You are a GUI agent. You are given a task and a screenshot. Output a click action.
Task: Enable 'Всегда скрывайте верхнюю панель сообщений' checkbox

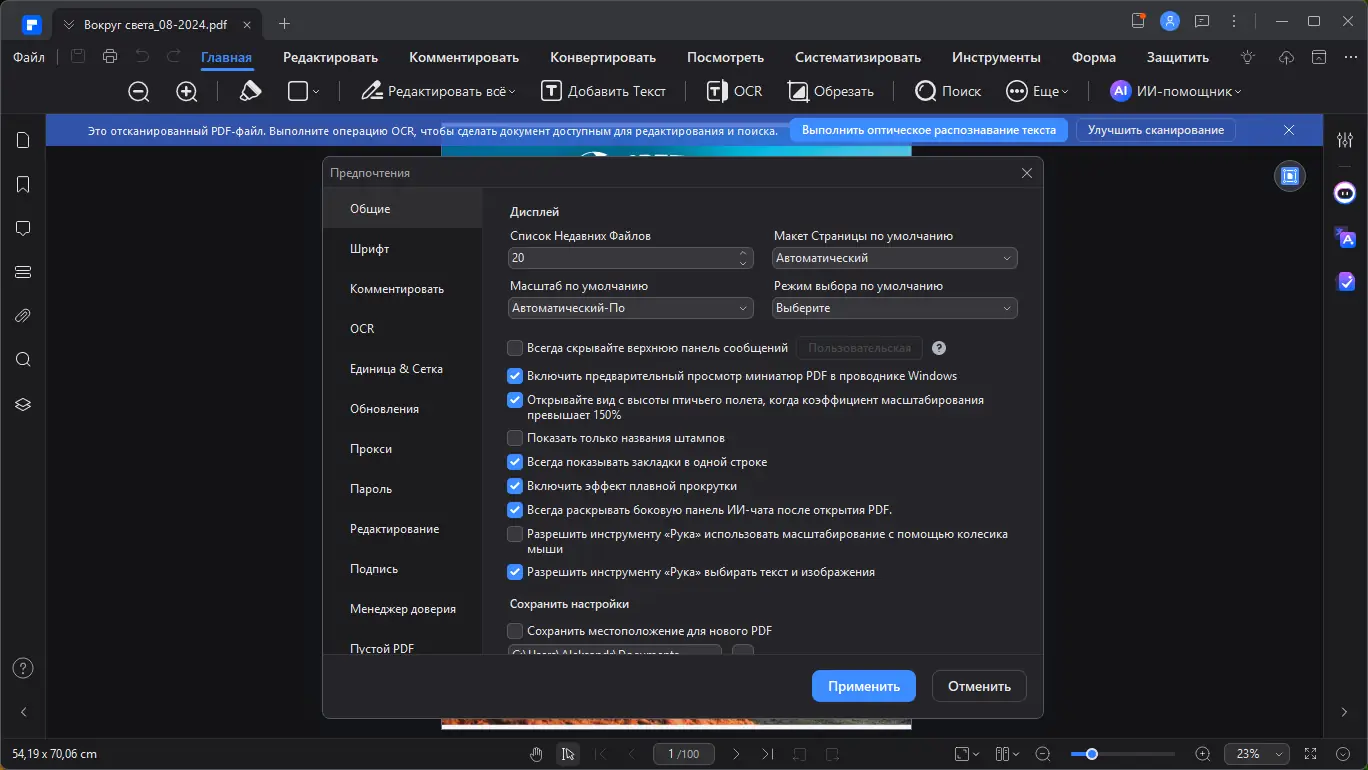pyautogui.click(x=515, y=348)
